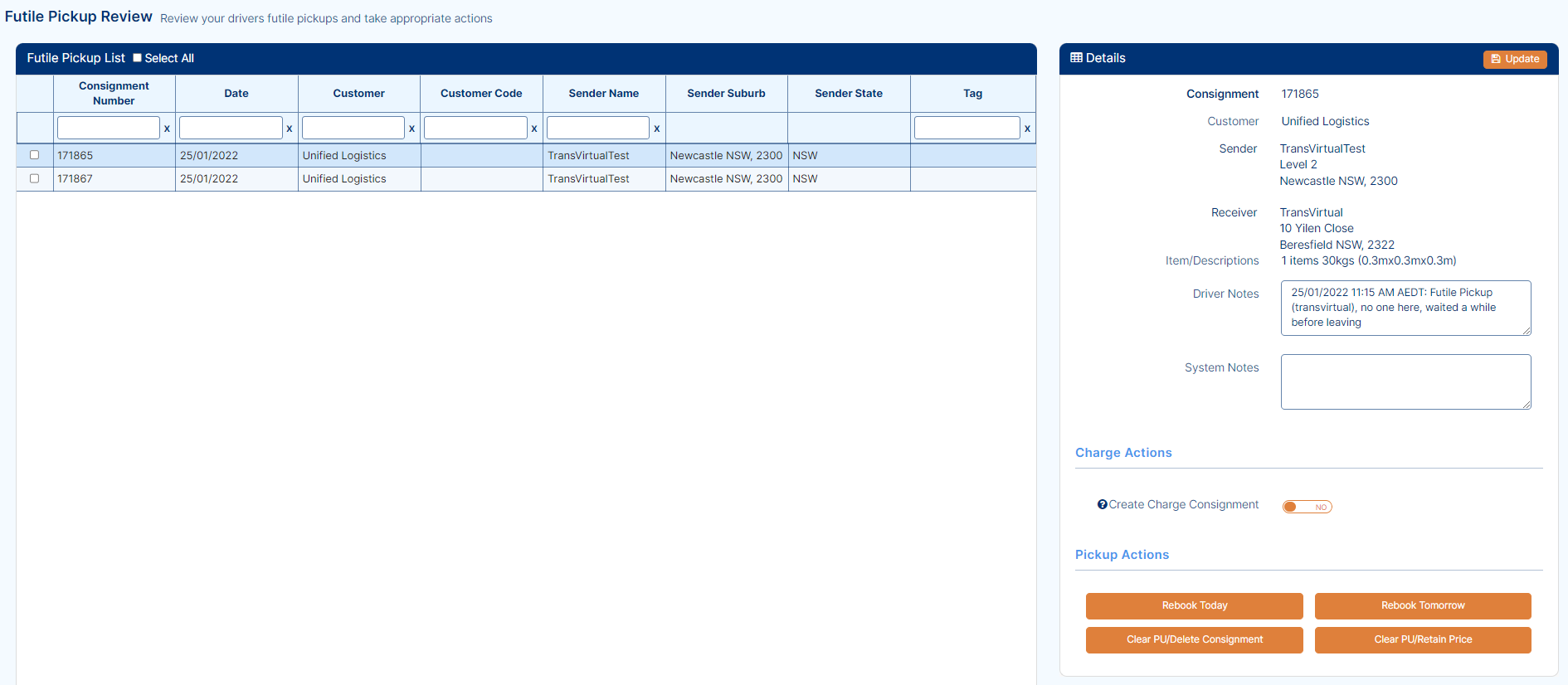Click the help icon beside Create Charge Consignment

[x=1102, y=504]
